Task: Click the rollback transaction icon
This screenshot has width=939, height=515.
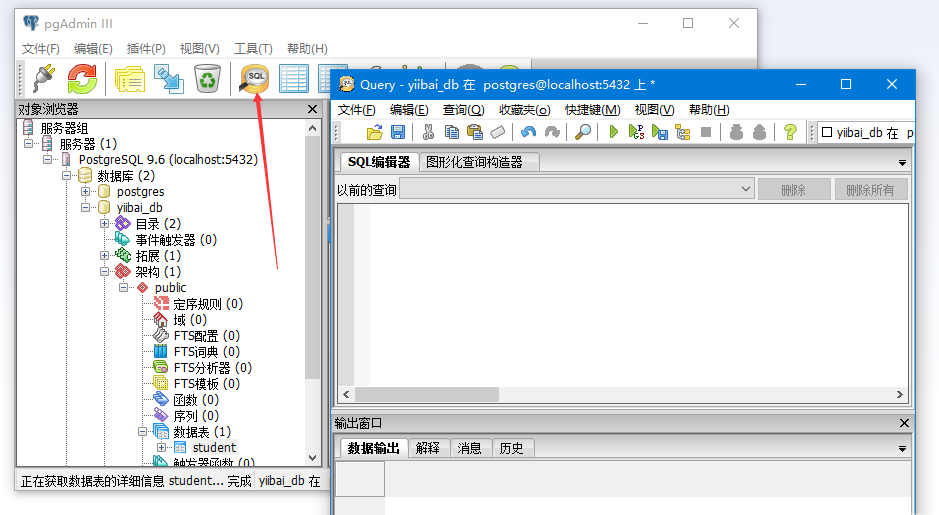Action: click(759, 132)
